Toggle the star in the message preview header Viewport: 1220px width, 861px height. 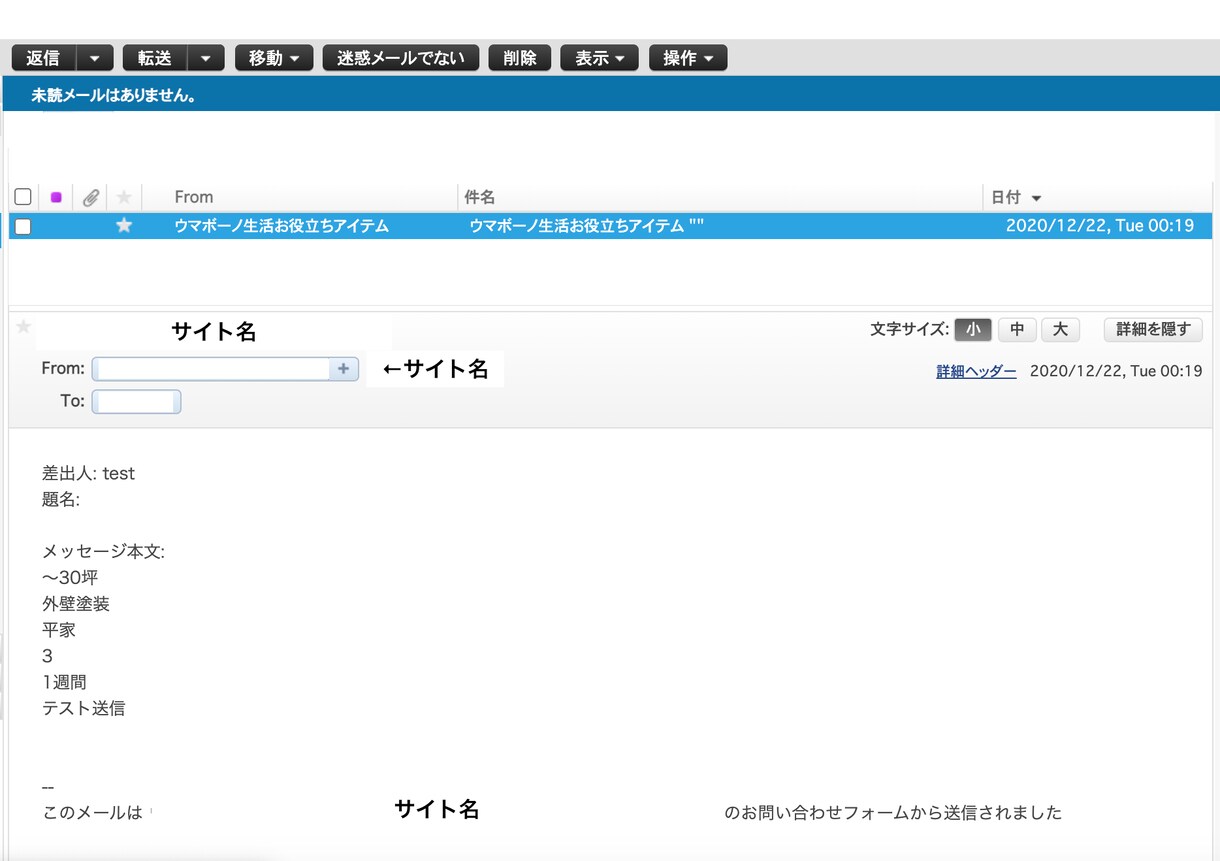click(24, 327)
